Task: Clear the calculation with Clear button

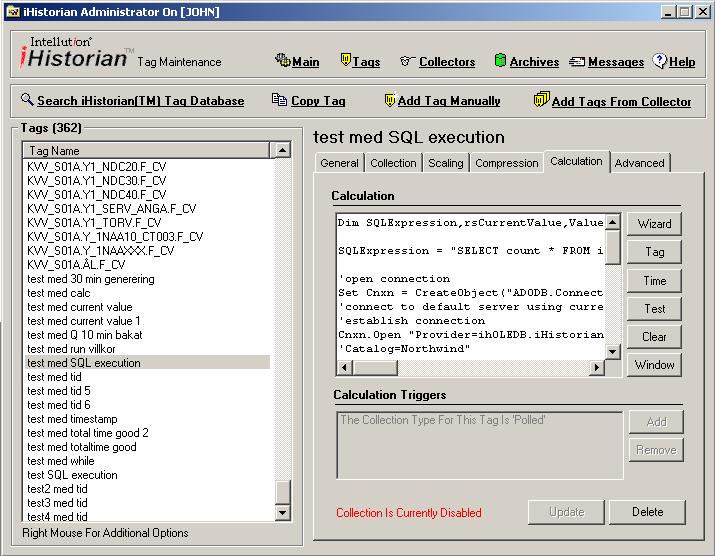Action: (654, 337)
